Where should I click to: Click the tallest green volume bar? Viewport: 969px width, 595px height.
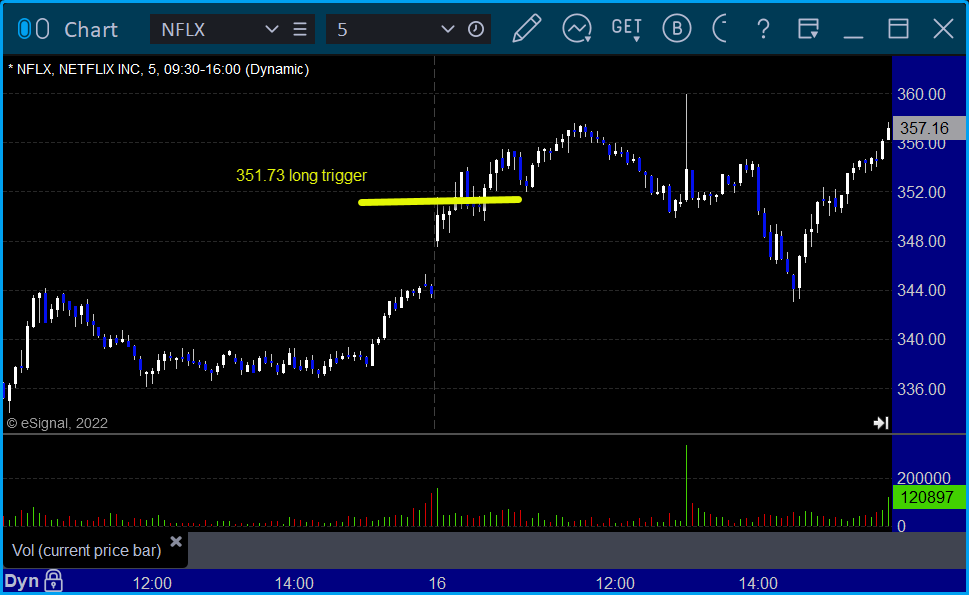coord(686,486)
